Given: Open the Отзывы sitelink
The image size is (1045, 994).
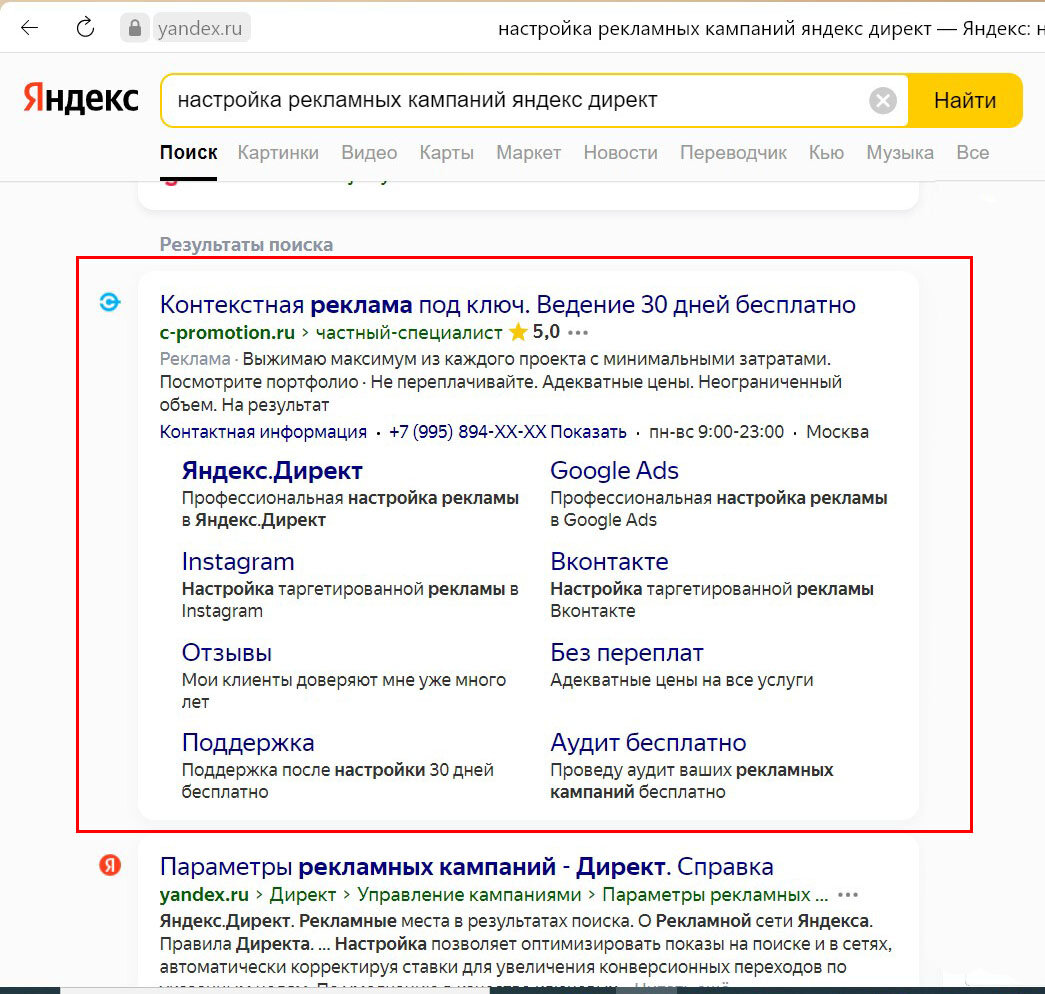Looking at the screenshot, I should coord(227,653).
